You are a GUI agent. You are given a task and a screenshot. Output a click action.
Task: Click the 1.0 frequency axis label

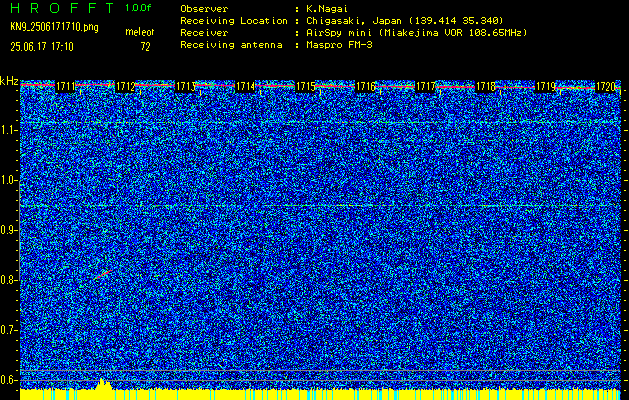8,181
